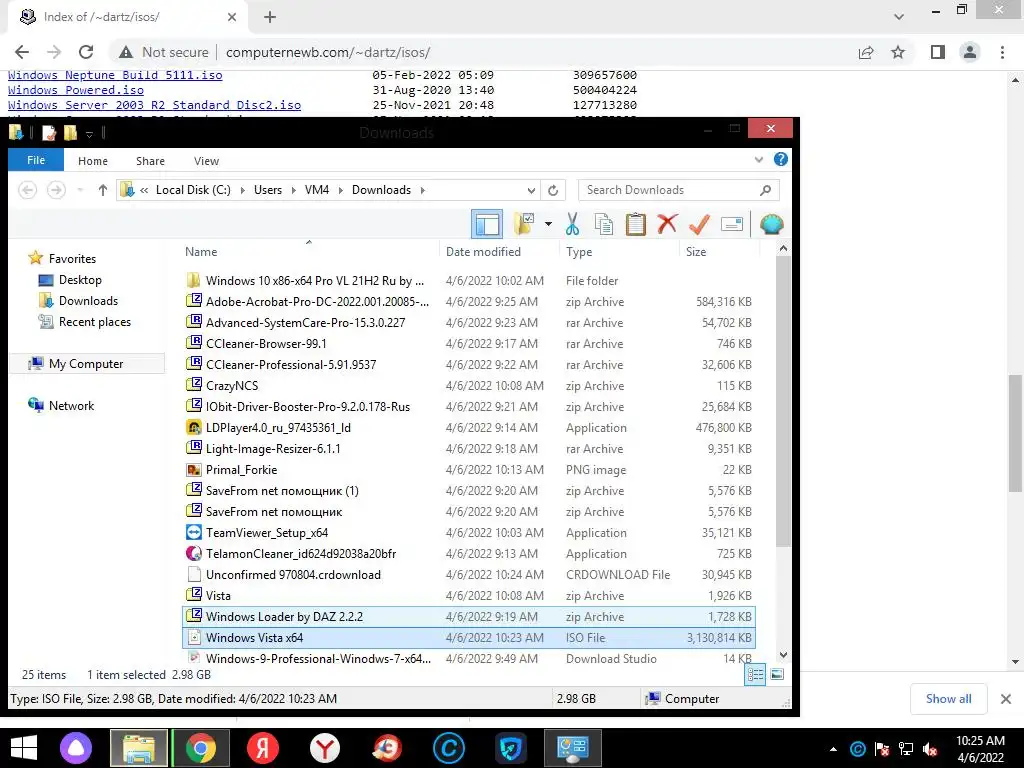This screenshot has height=768, width=1024.
Task: Click Properties icon in Explorer title bar
Action: tap(49, 133)
